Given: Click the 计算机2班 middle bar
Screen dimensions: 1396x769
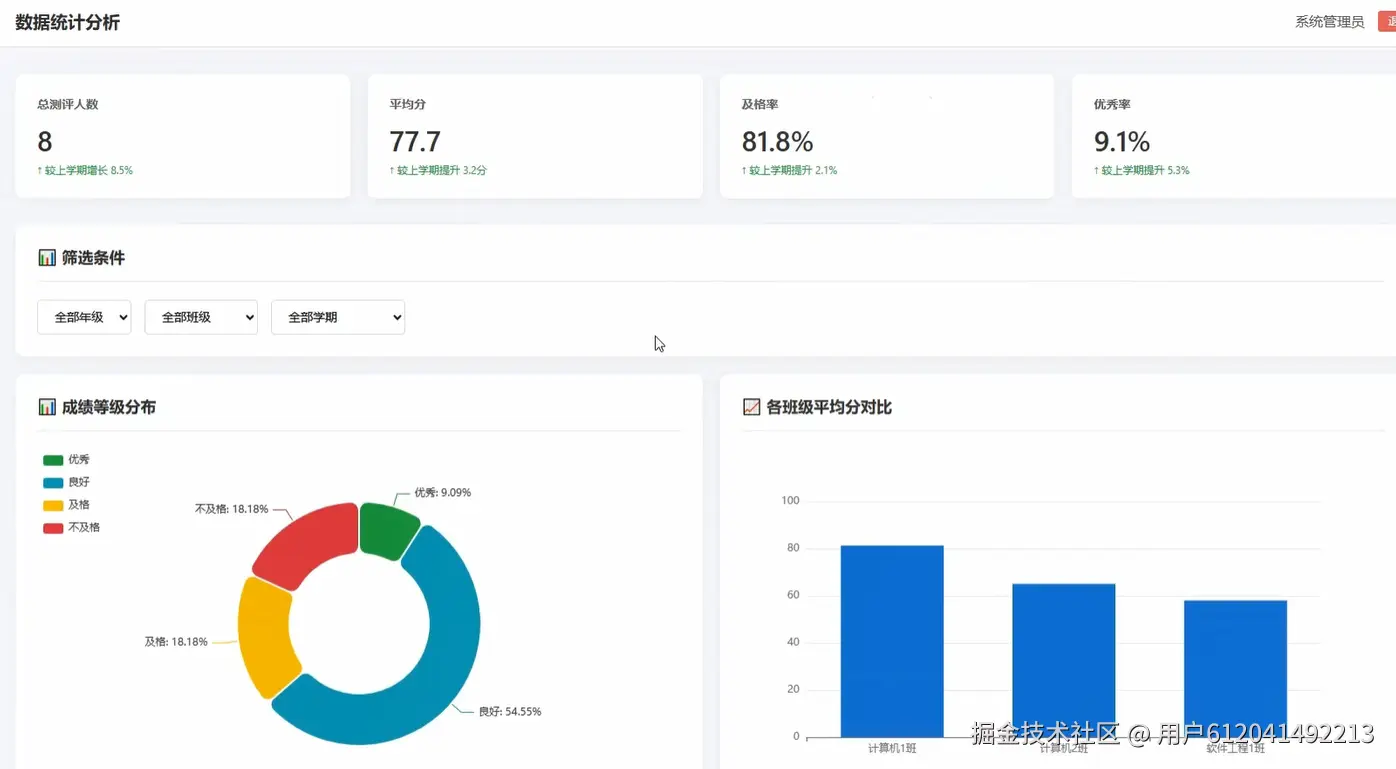Looking at the screenshot, I should [1063, 660].
